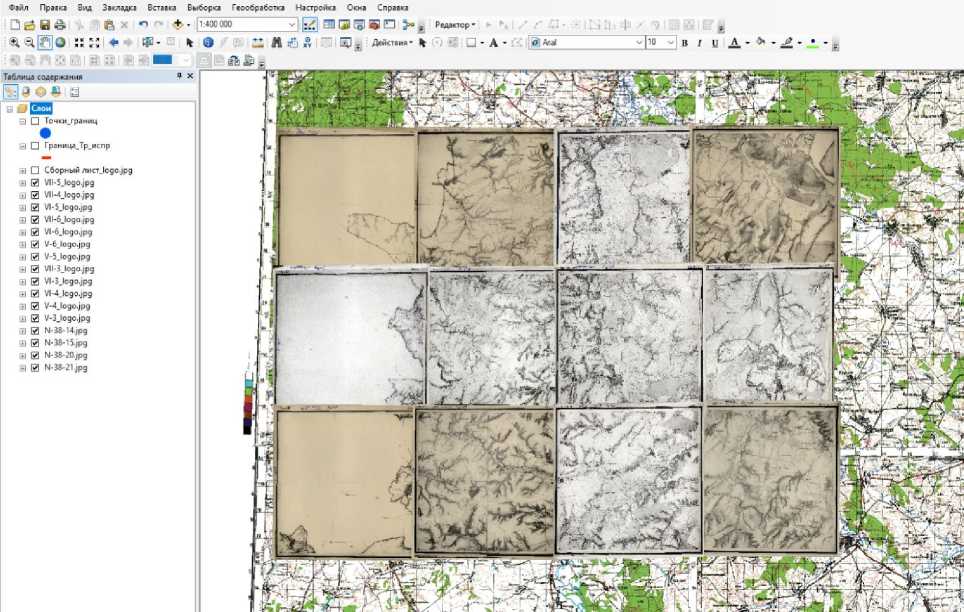This screenshot has width=964, height=612.
Task: Turn off the N-38-14.jpg layer checkbox
Action: [x=36, y=330]
